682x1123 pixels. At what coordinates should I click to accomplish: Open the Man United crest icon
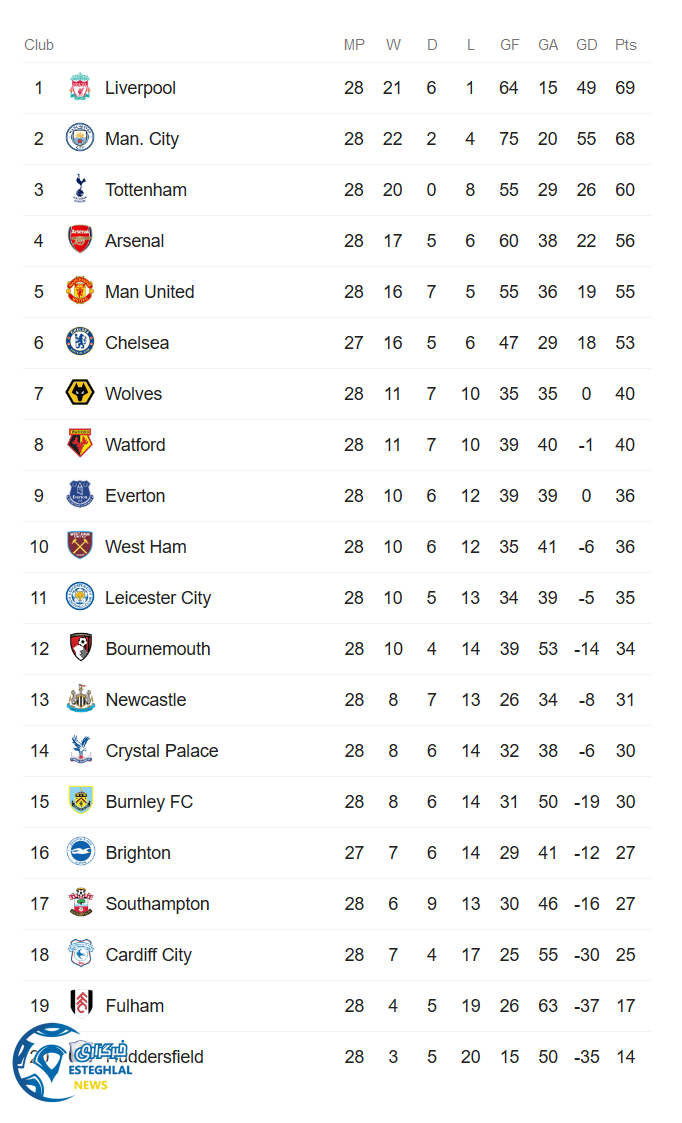pyautogui.click(x=80, y=292)
